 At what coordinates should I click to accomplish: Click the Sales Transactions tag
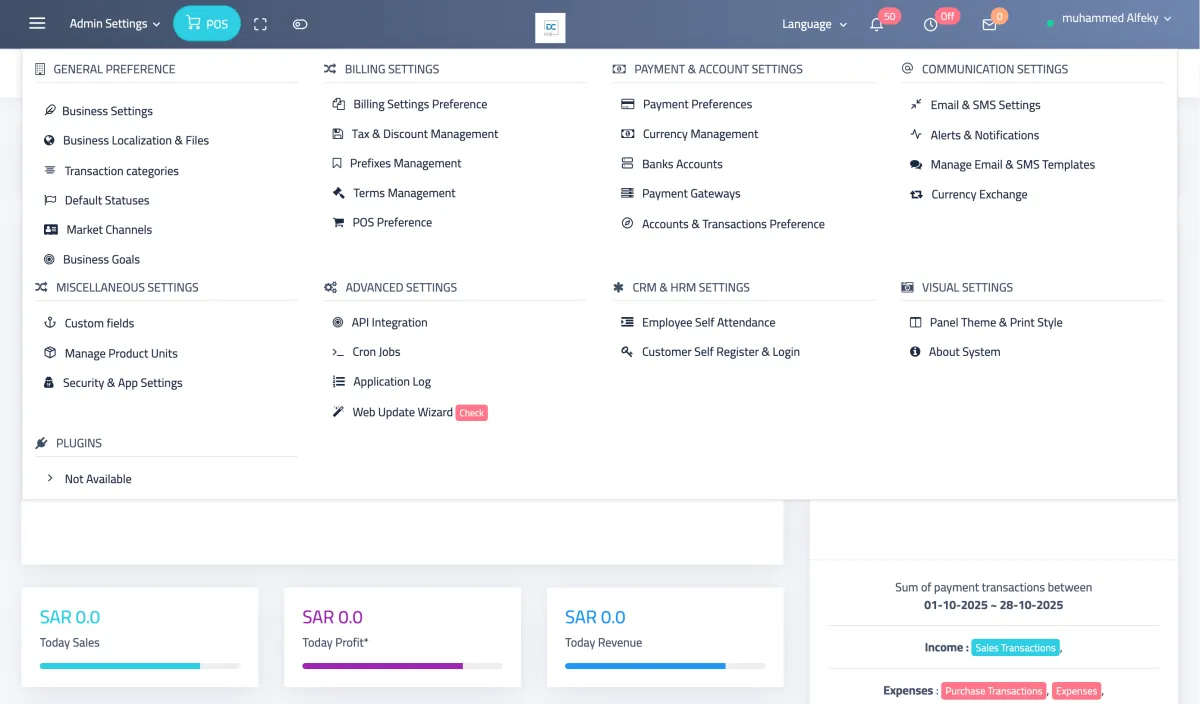pyautogui.click(x=1015, y=648)
